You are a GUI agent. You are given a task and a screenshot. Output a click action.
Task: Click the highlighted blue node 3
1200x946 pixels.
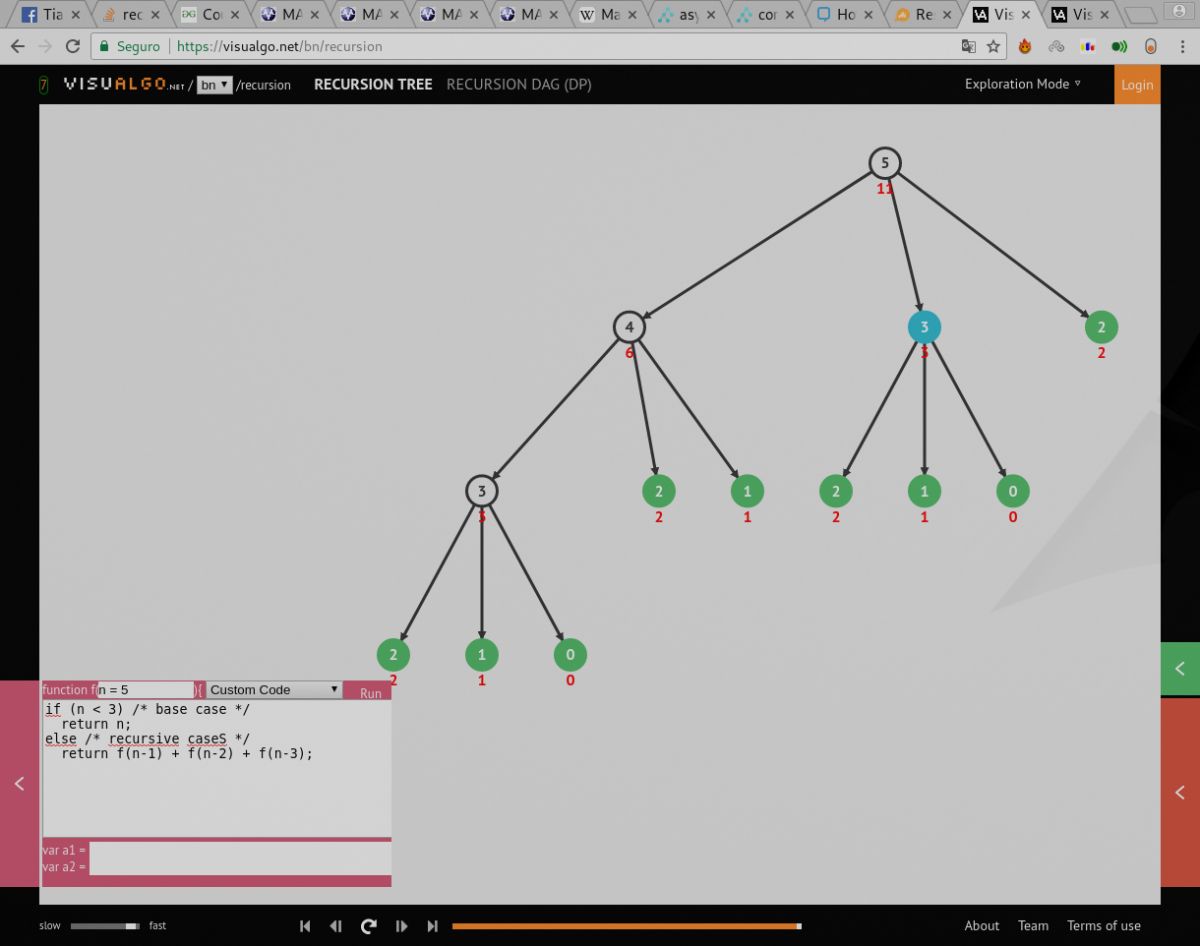pyautogui.click(x=924, y=327)
